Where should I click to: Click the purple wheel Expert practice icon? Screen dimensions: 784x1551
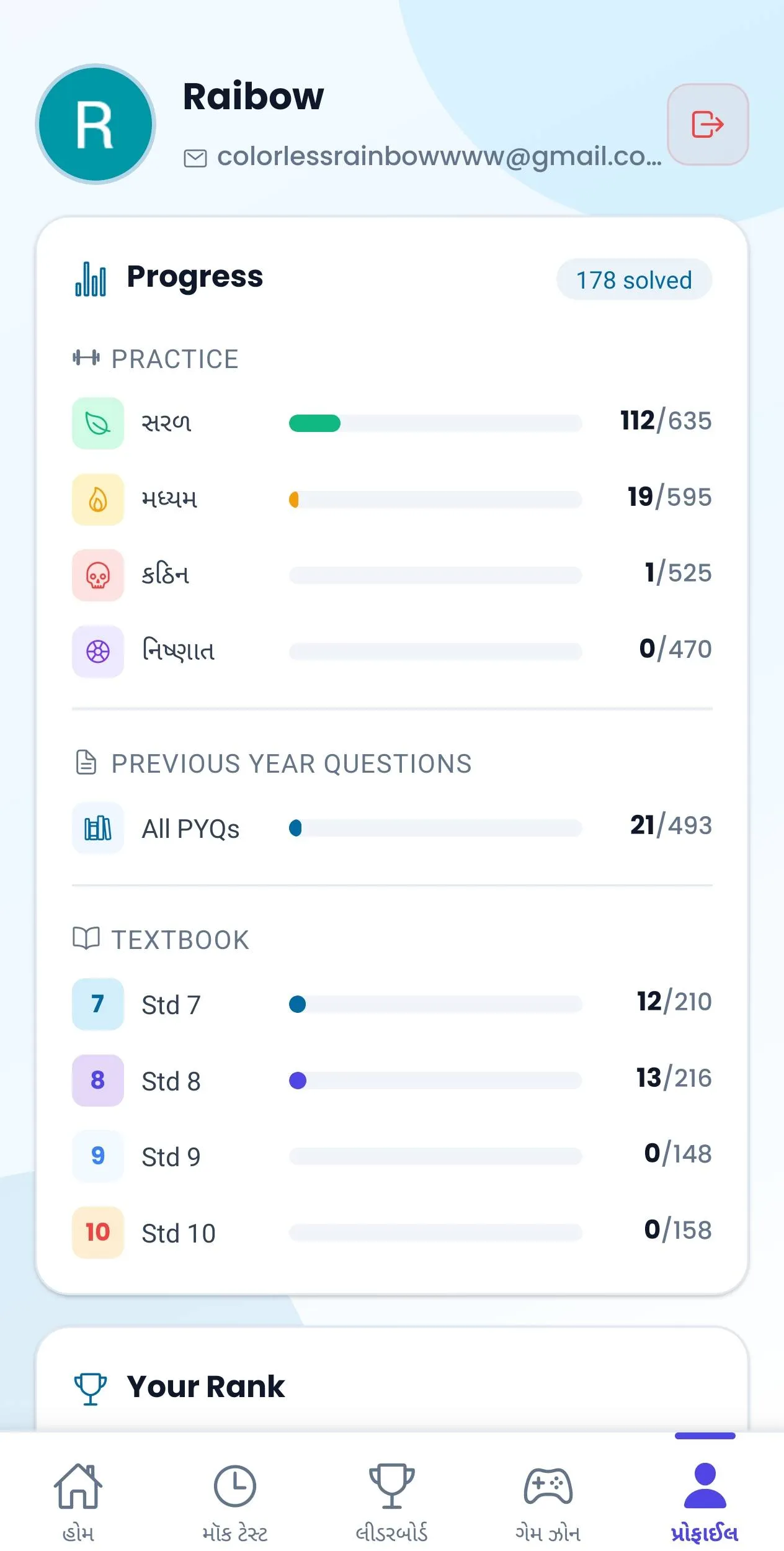click(x=98, y=652)
